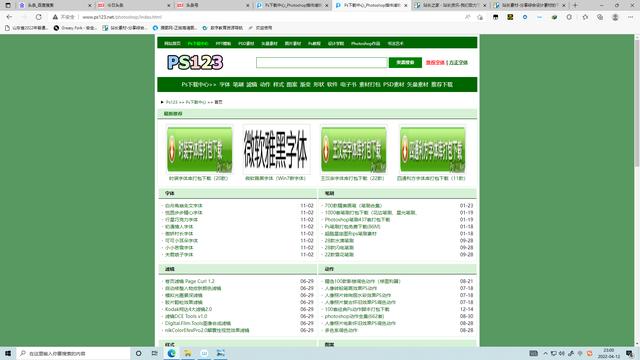Click into the site search input field
This screenshot has height=360, width=640.
coord(322,62)
